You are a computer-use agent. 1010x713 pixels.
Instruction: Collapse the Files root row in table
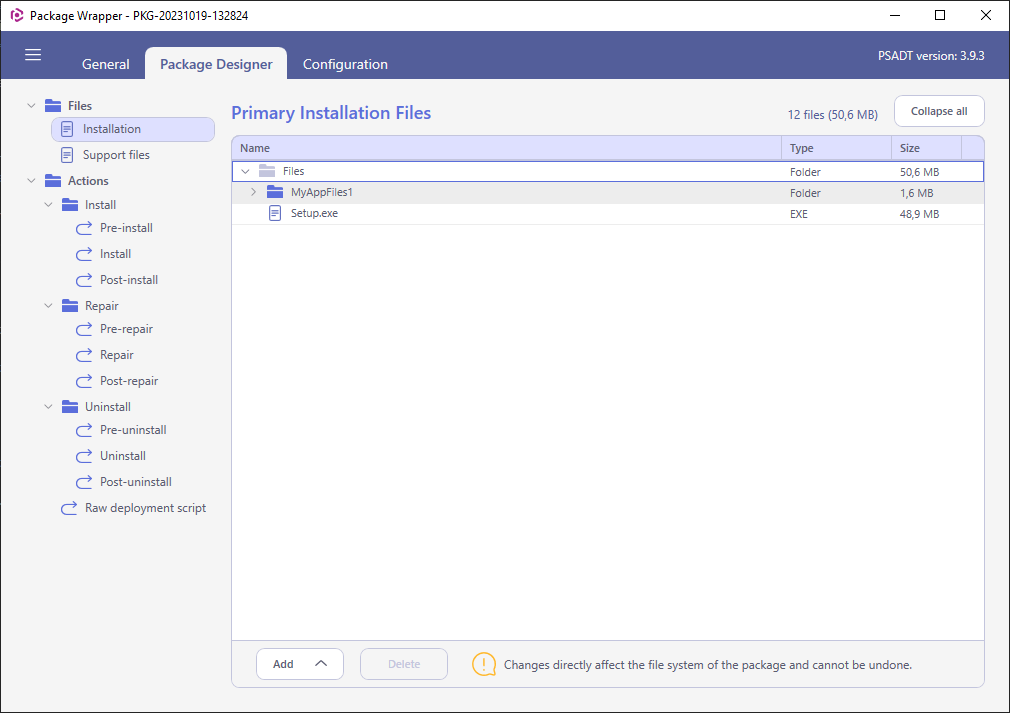tap(245, 171)
